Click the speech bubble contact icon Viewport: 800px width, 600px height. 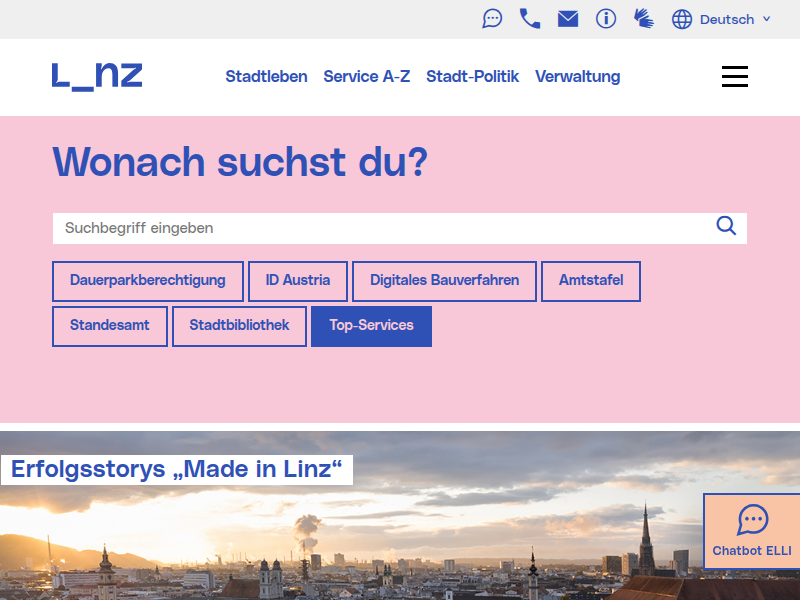point(492,18)
